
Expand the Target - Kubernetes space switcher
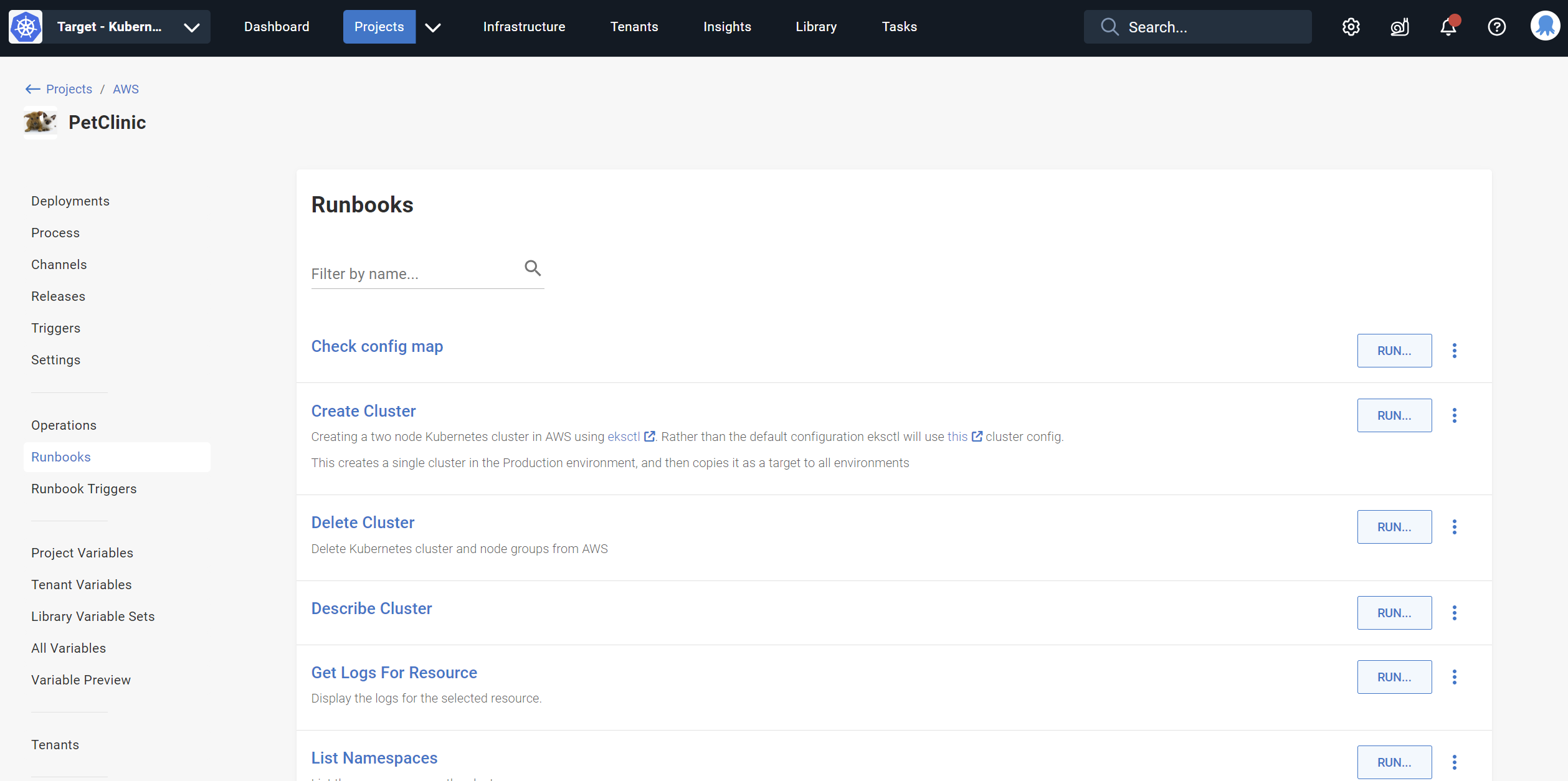pos(191,27)
